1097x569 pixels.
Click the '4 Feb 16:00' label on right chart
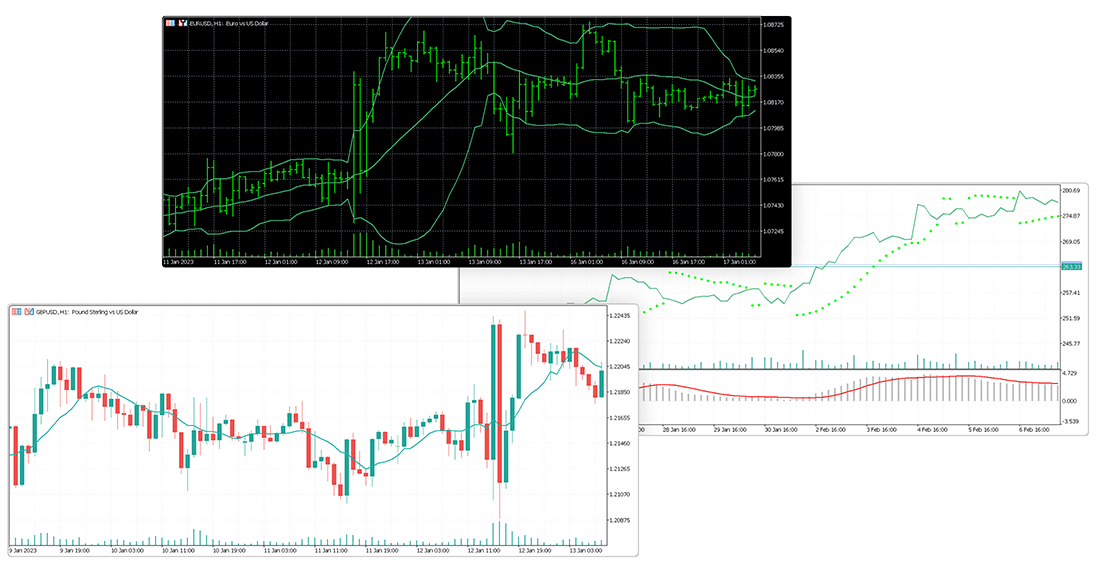pyautogui.click(x=932, y=430)
